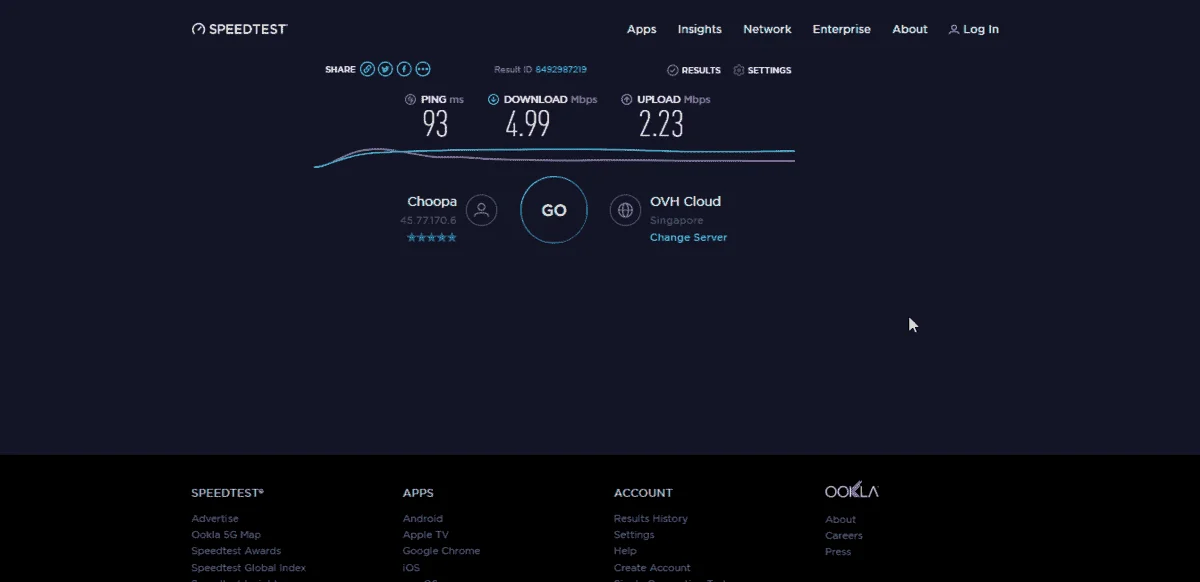Open the footer Help link
1200x582 pixels.
click(625, 551)
